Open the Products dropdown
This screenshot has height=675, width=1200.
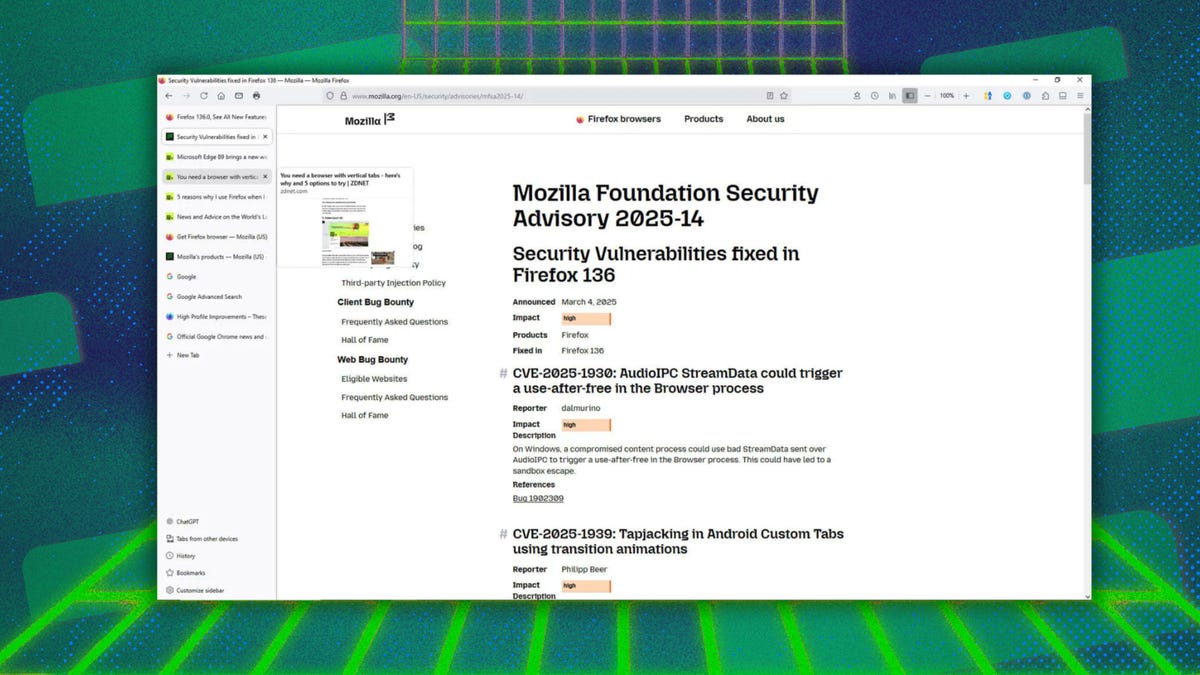[x=703, y=119]
